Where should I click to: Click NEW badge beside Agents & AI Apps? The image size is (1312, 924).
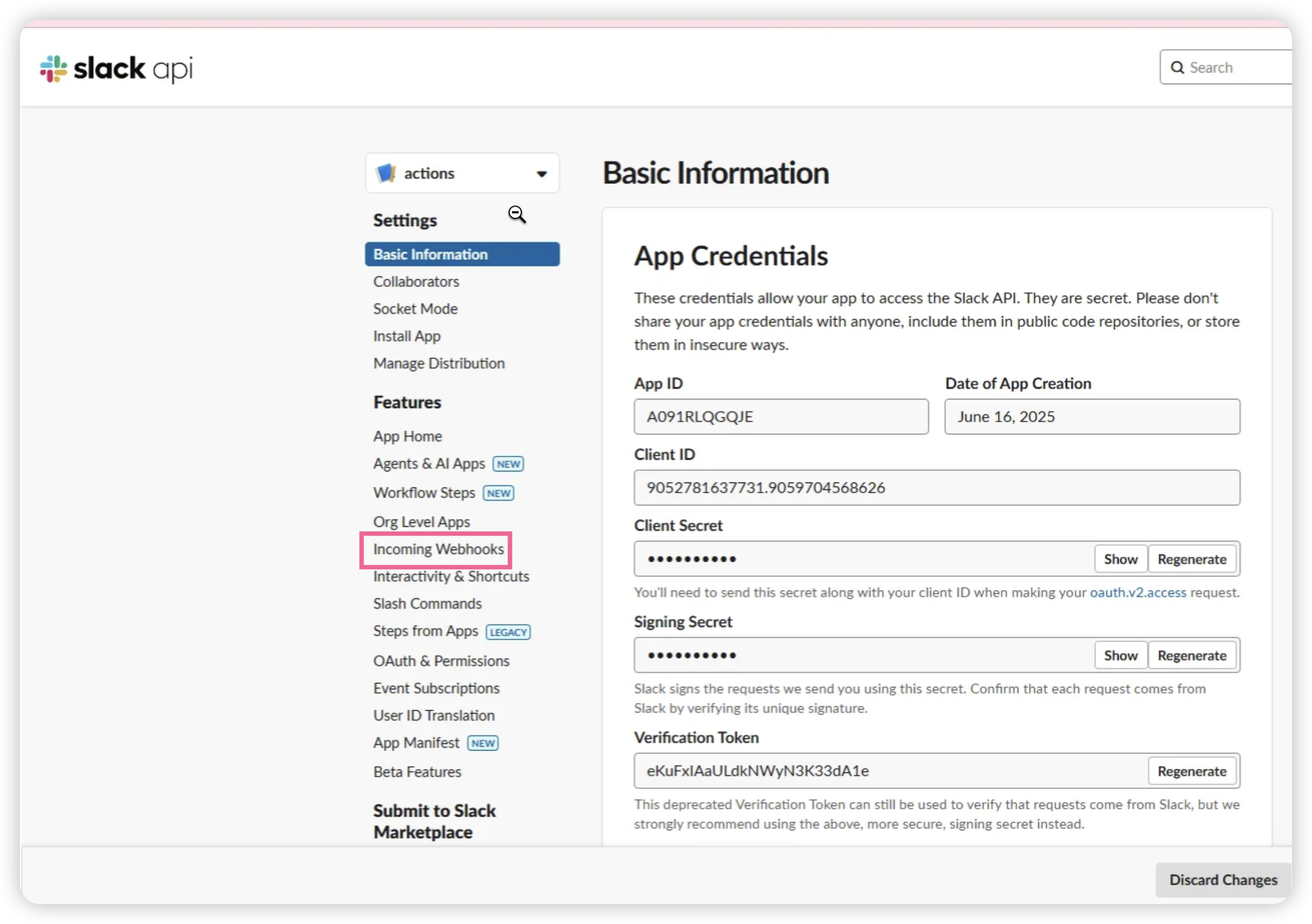pyautogui.click(x=508, y=464)
